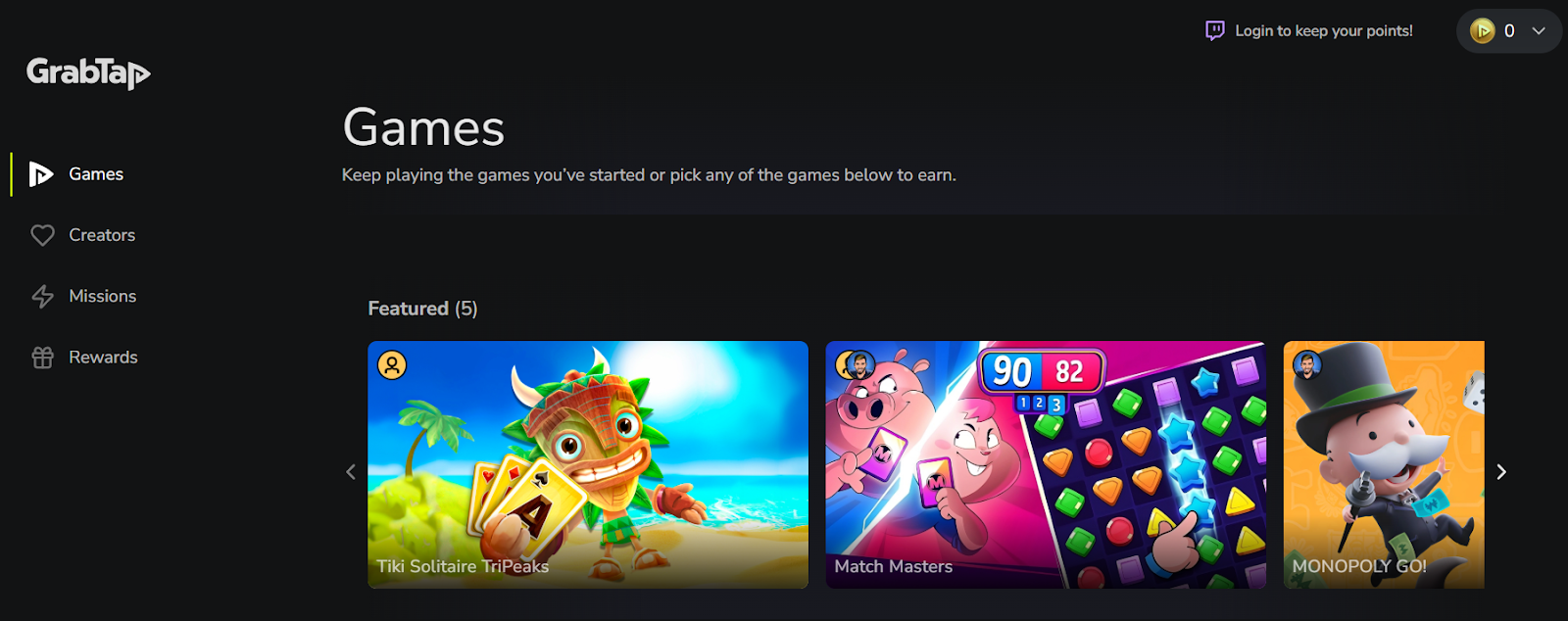Click the creator avatar on Match Masters card
Screen dimensions: 1568x621
tap(859, 365)
